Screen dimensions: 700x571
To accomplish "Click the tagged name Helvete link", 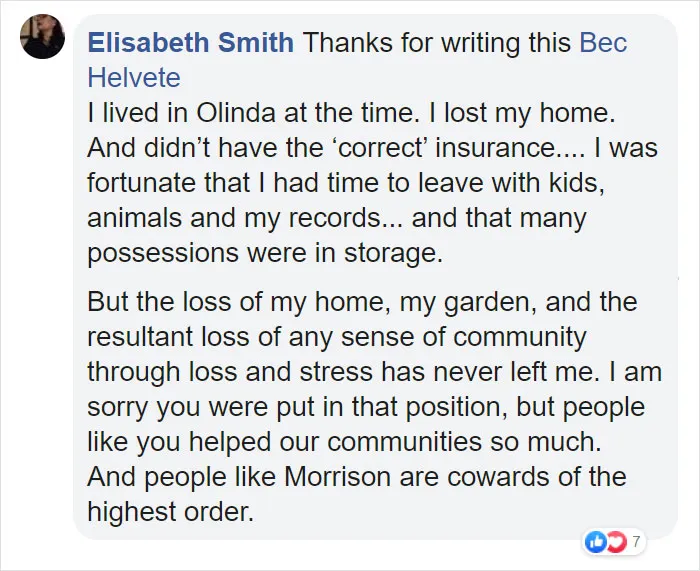I will click(x=134, y=78).
